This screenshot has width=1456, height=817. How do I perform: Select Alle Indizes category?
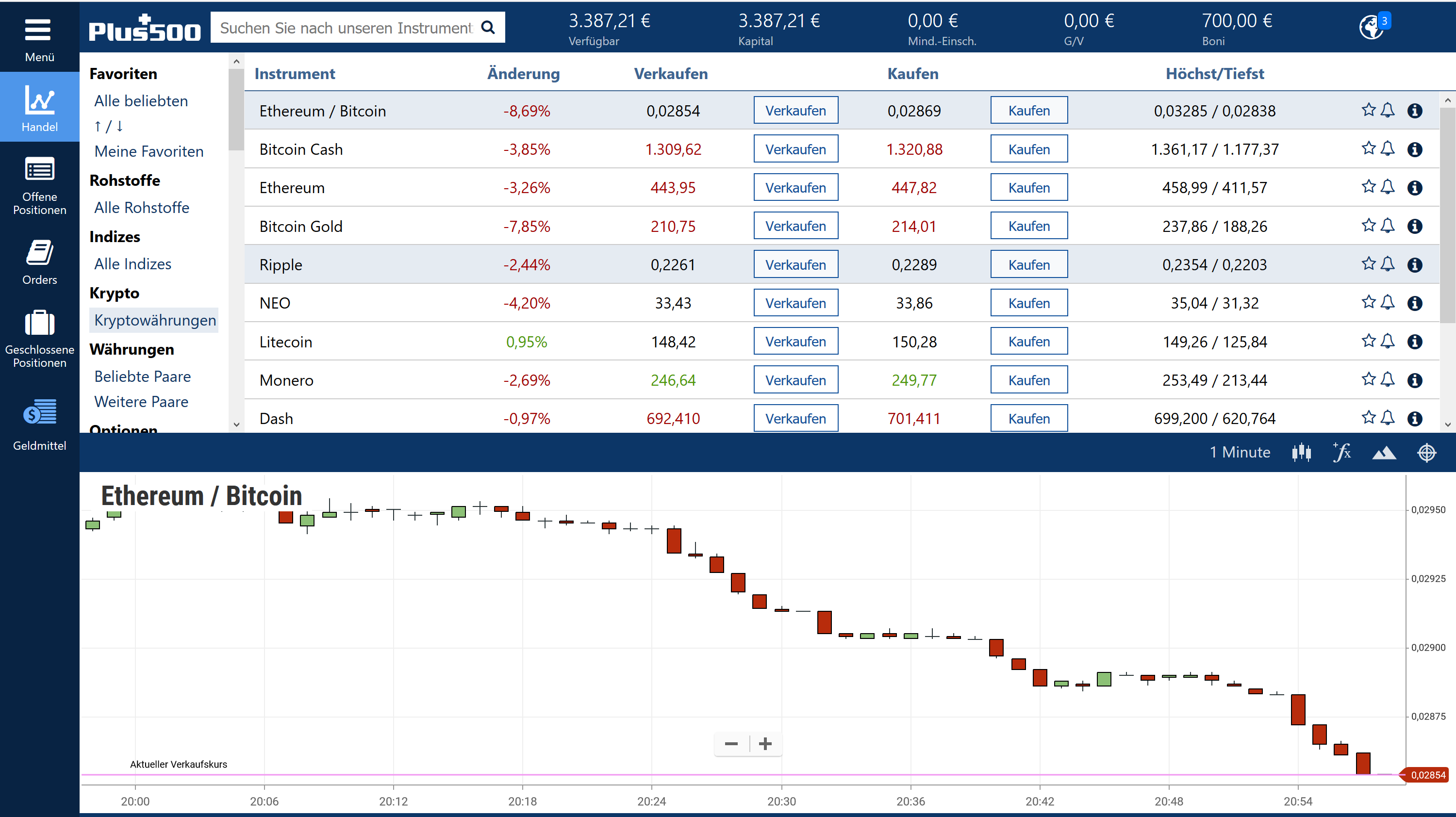coord(133,264)
